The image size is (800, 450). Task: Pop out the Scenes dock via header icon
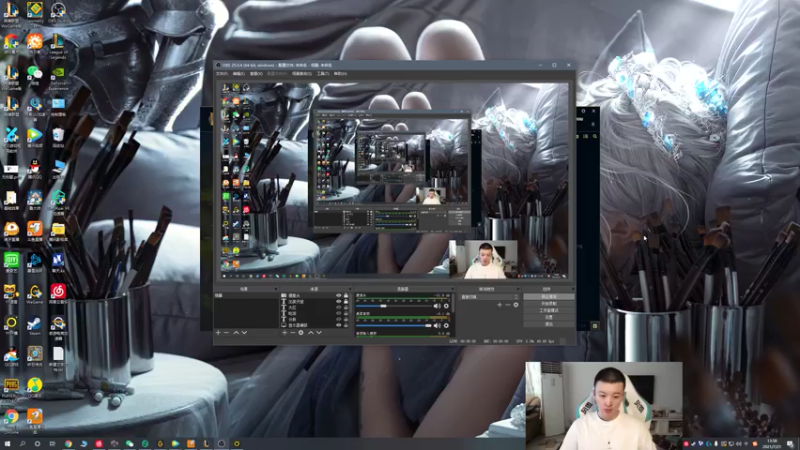click(x=276, y=289)
